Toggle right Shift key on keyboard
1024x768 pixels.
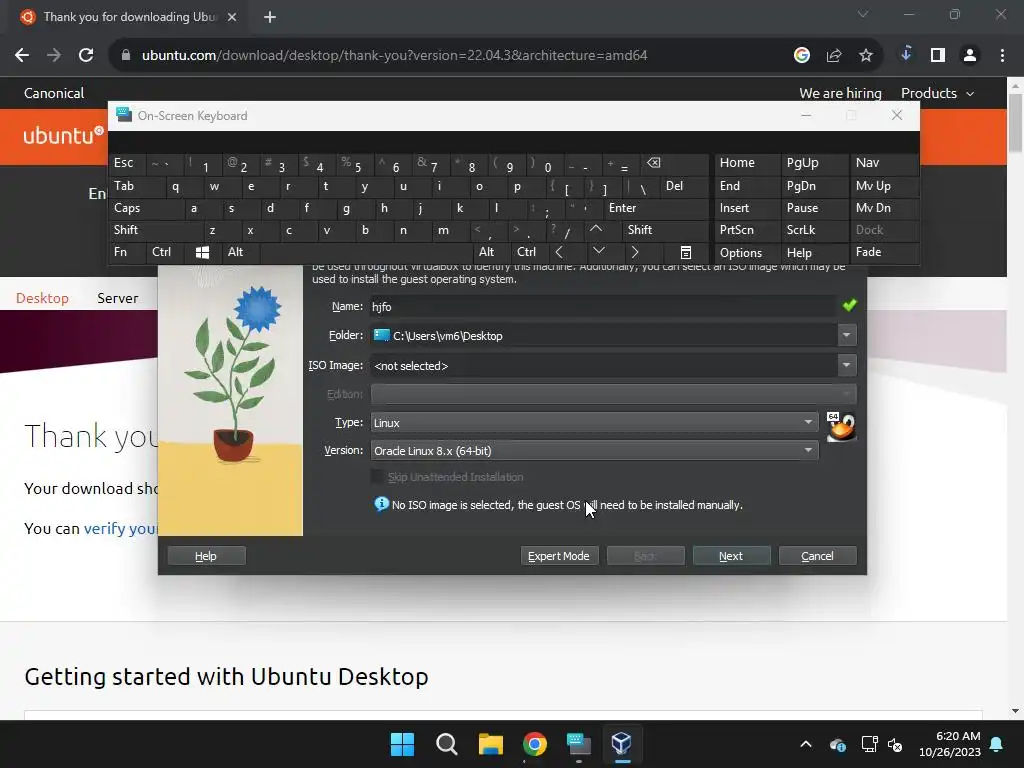click(665, 230)
